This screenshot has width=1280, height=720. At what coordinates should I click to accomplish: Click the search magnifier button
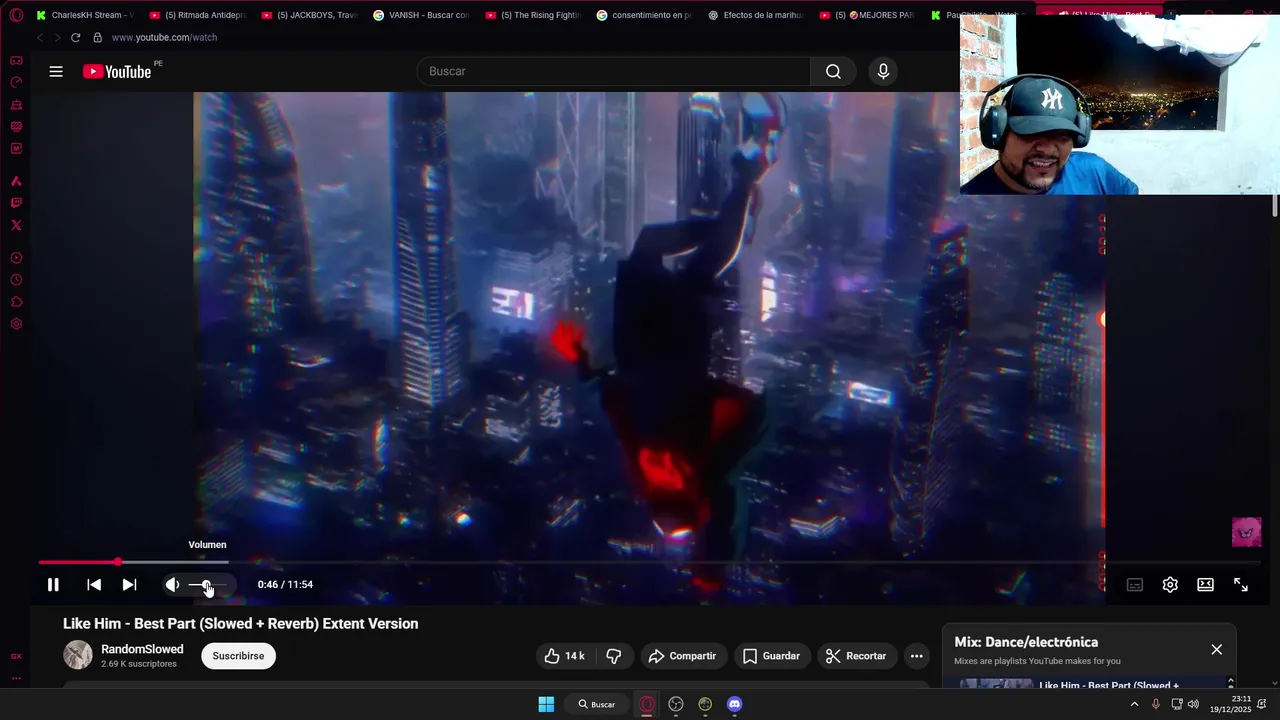(x=833, y=71)
